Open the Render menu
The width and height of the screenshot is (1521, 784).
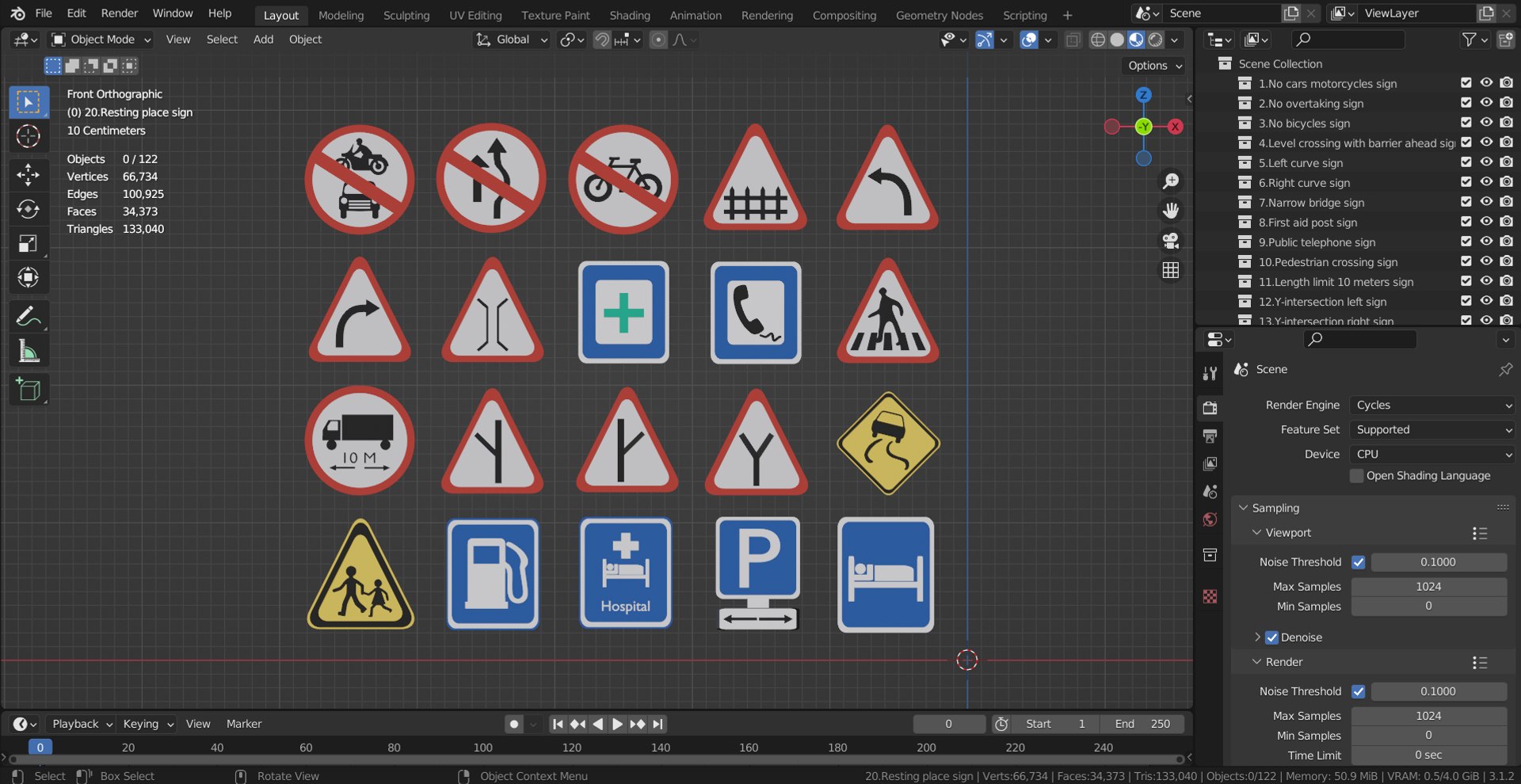(119, 13)
